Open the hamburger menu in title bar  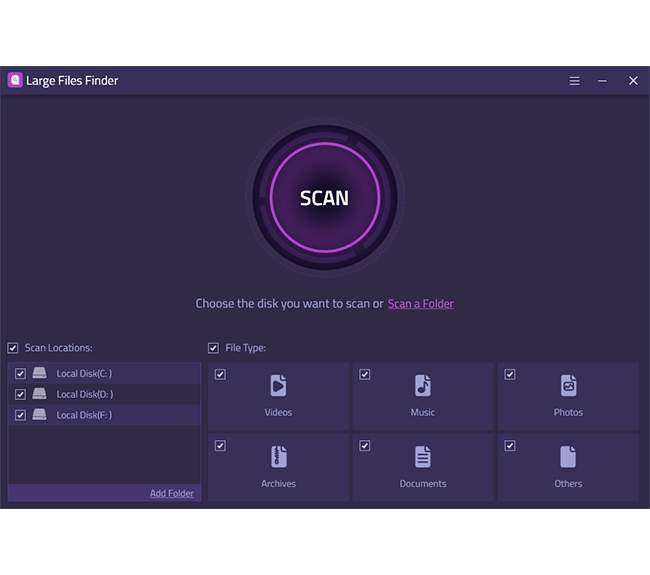point(574,81)
